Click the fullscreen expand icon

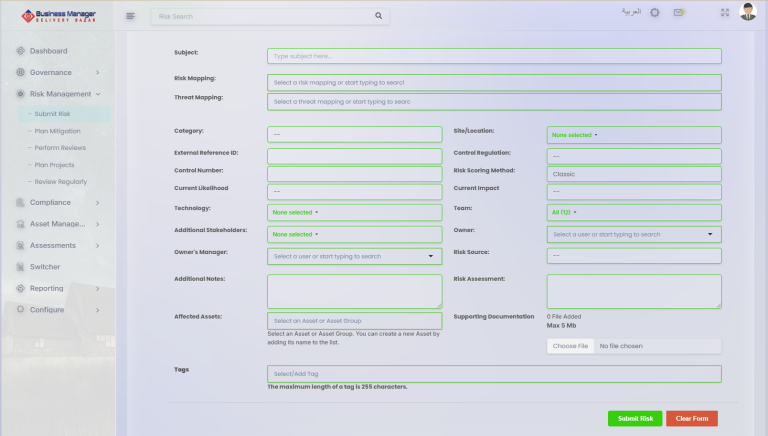725,13
